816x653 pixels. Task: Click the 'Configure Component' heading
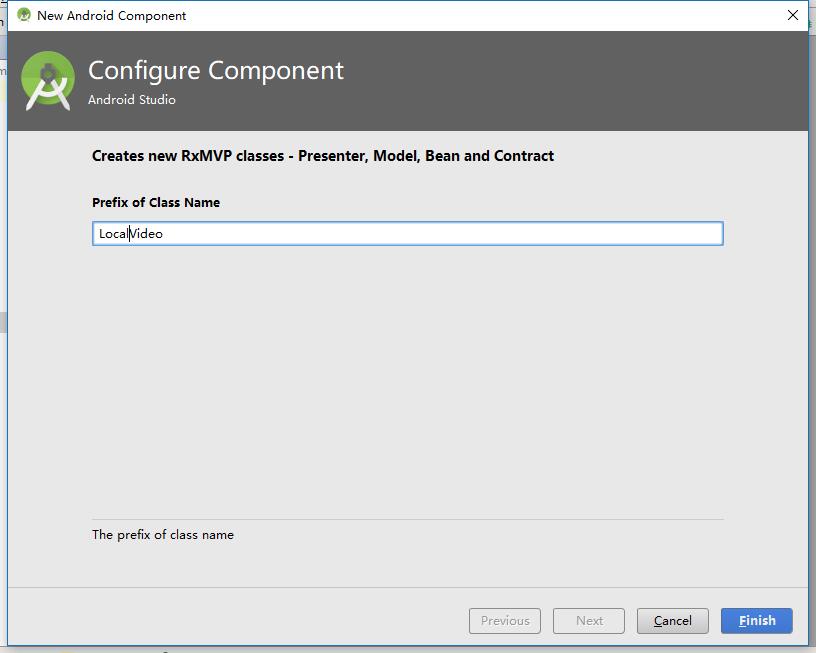[216, 70]
